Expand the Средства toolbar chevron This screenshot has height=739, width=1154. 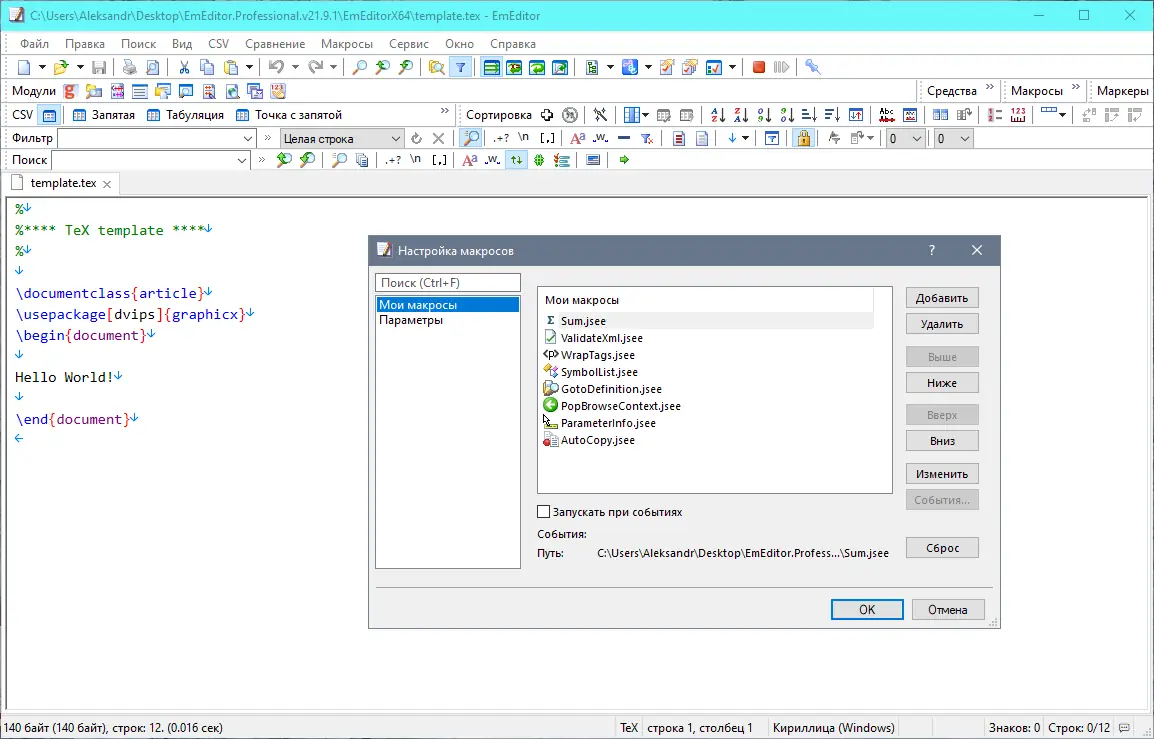coord(990,88)
